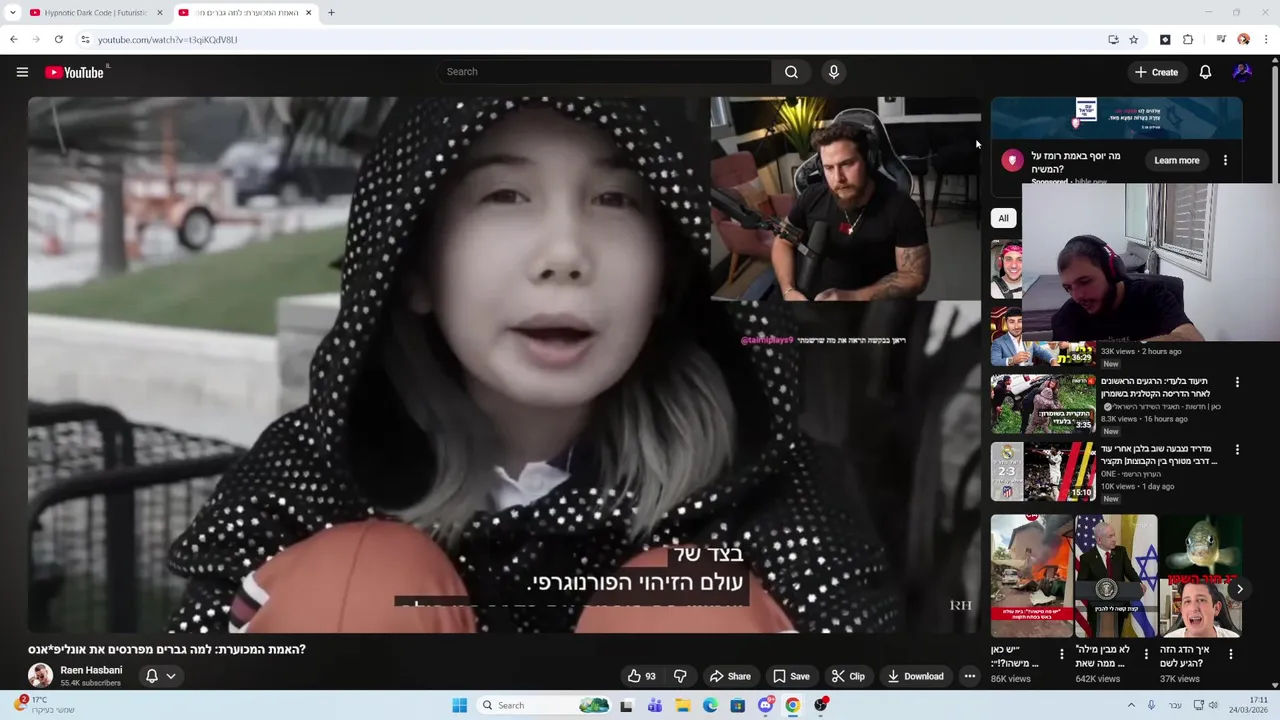The image size is (1280, 720).
Task: Click the video title text below player
Action: pyautogui.click(x=167, y=649)
